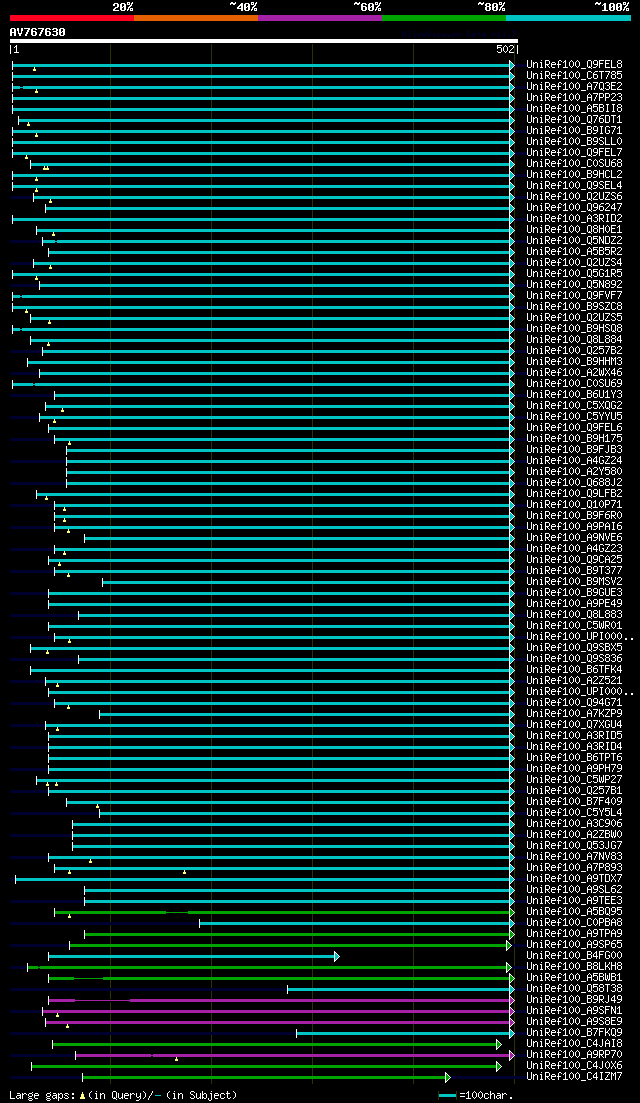Open hit UniRef100_A5BII8
The image size is (640, 1103).
(x=574, y=109)
